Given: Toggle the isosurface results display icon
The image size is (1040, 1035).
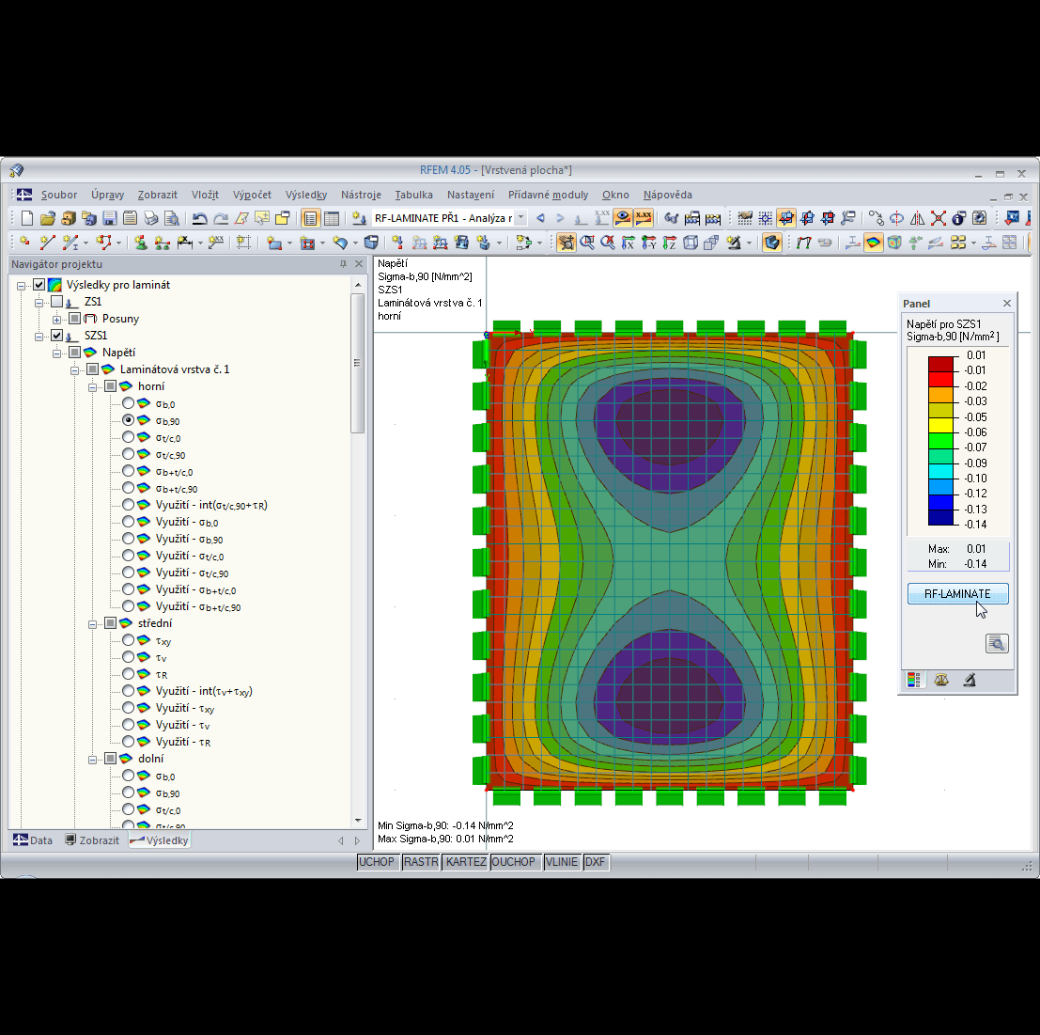Looking at the screenshot, I should (x=874, y=243).
